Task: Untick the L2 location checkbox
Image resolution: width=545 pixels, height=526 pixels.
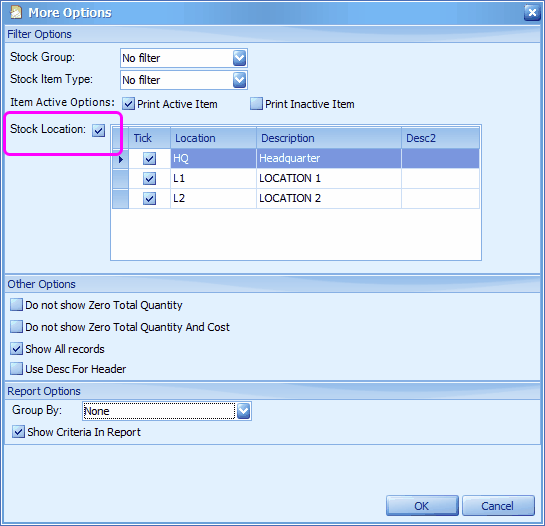Action: pos(149,199)
